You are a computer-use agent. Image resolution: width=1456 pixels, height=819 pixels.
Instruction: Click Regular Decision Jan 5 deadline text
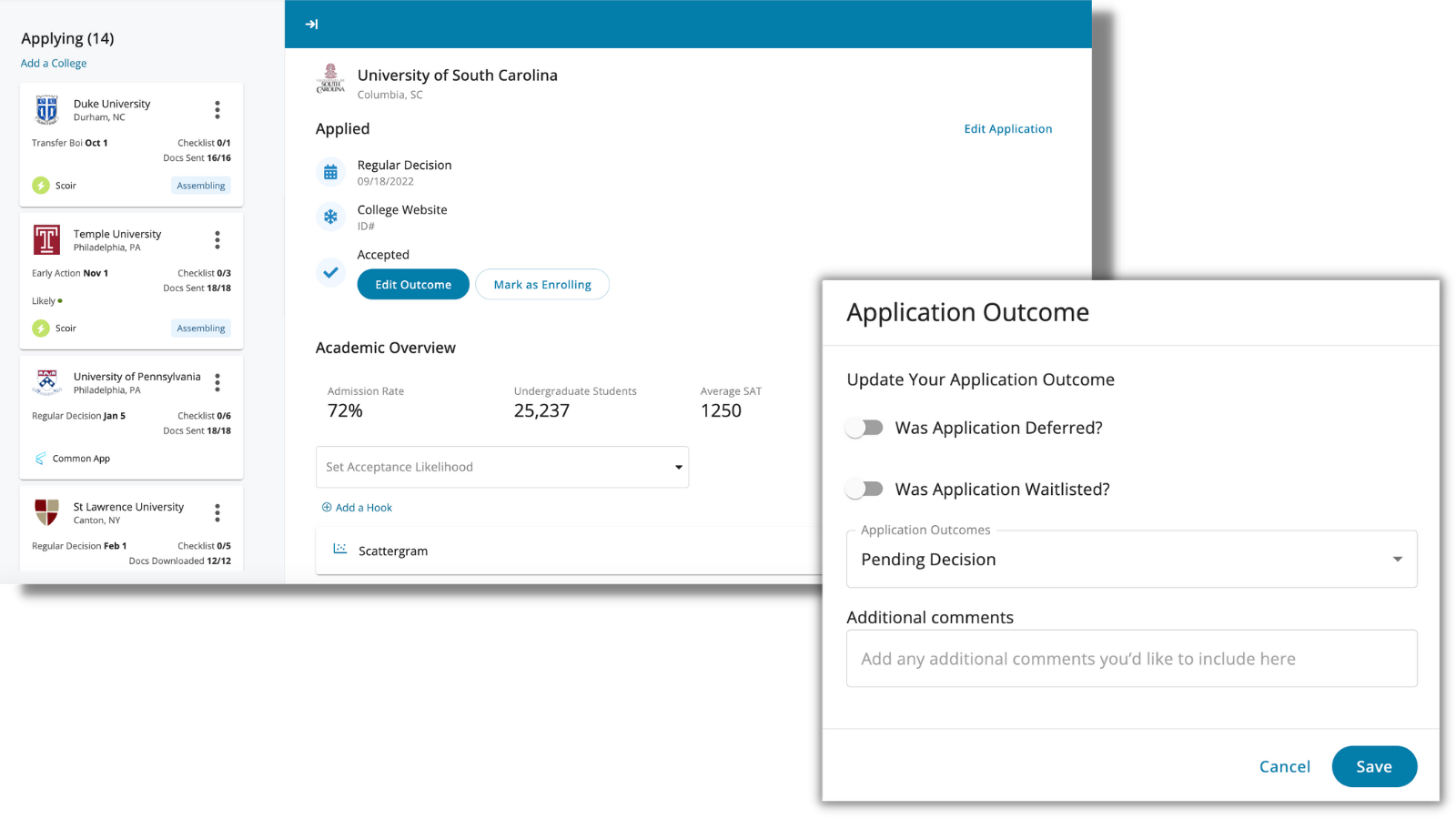[79, 416]
